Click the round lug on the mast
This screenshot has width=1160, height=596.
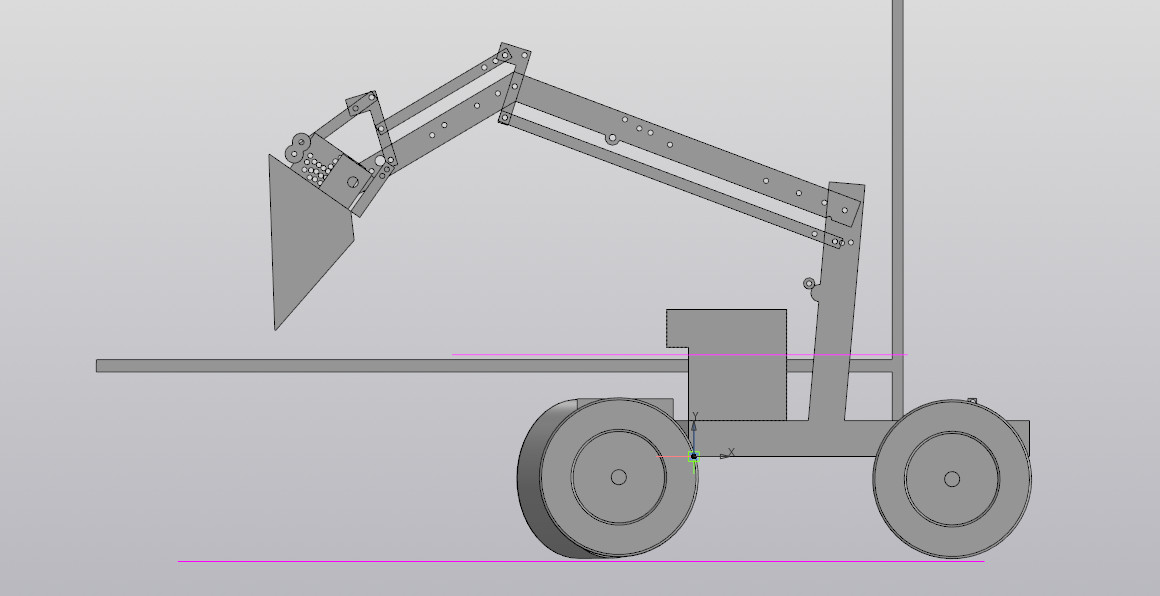pyautogui.click(x=810, y=284)
